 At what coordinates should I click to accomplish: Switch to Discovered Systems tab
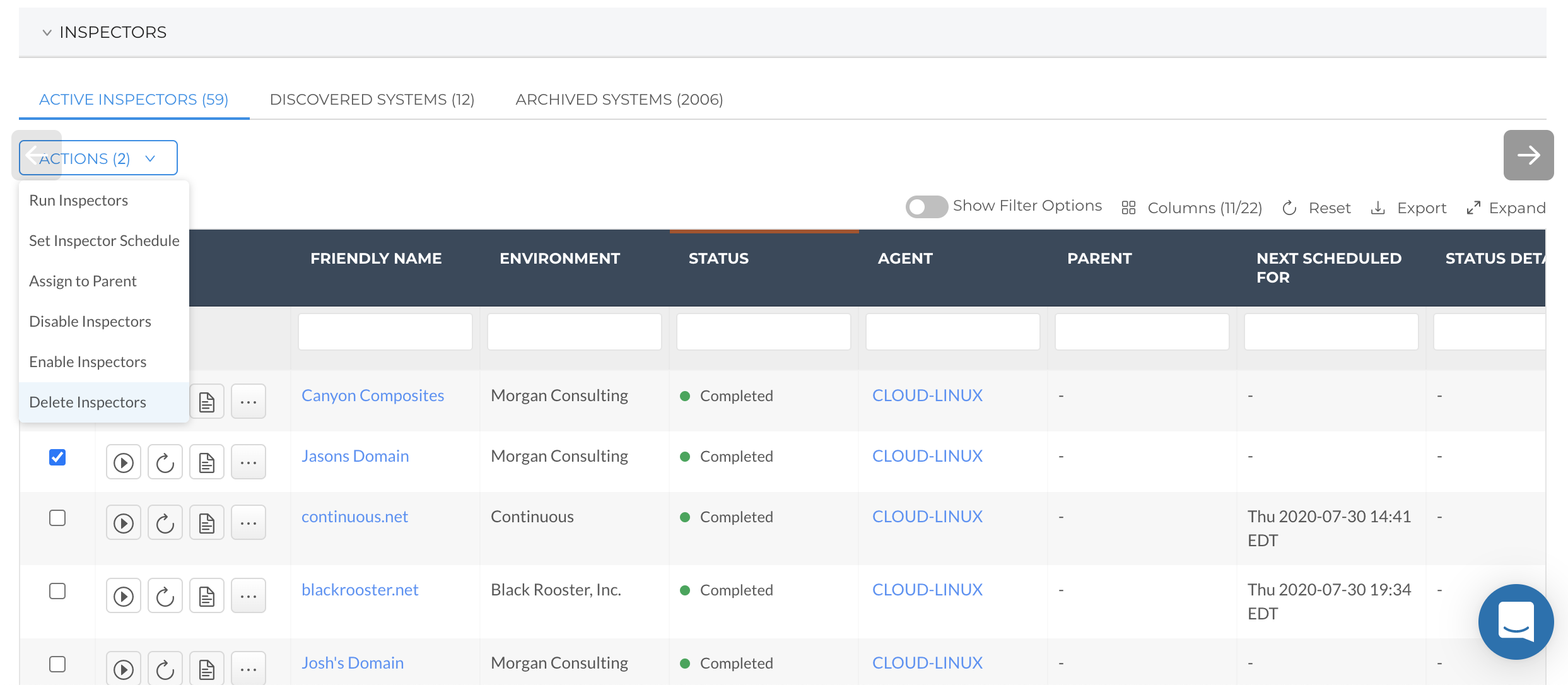click(372, 99)
